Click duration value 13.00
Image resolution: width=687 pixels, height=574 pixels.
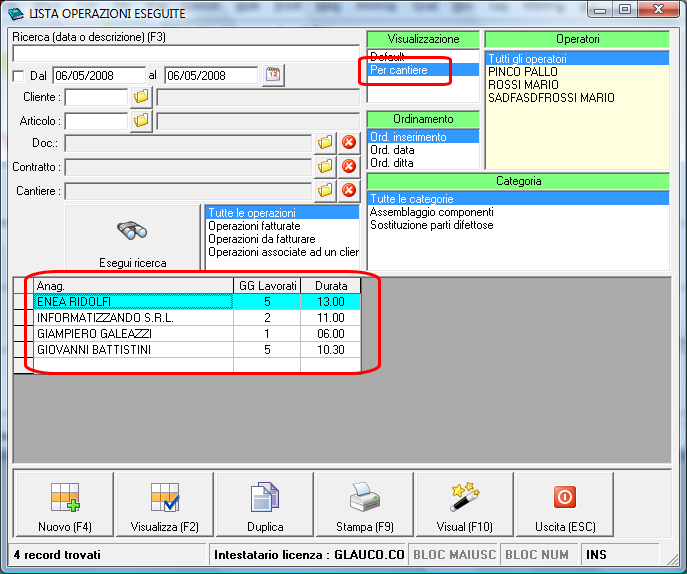tap(331, 301)
